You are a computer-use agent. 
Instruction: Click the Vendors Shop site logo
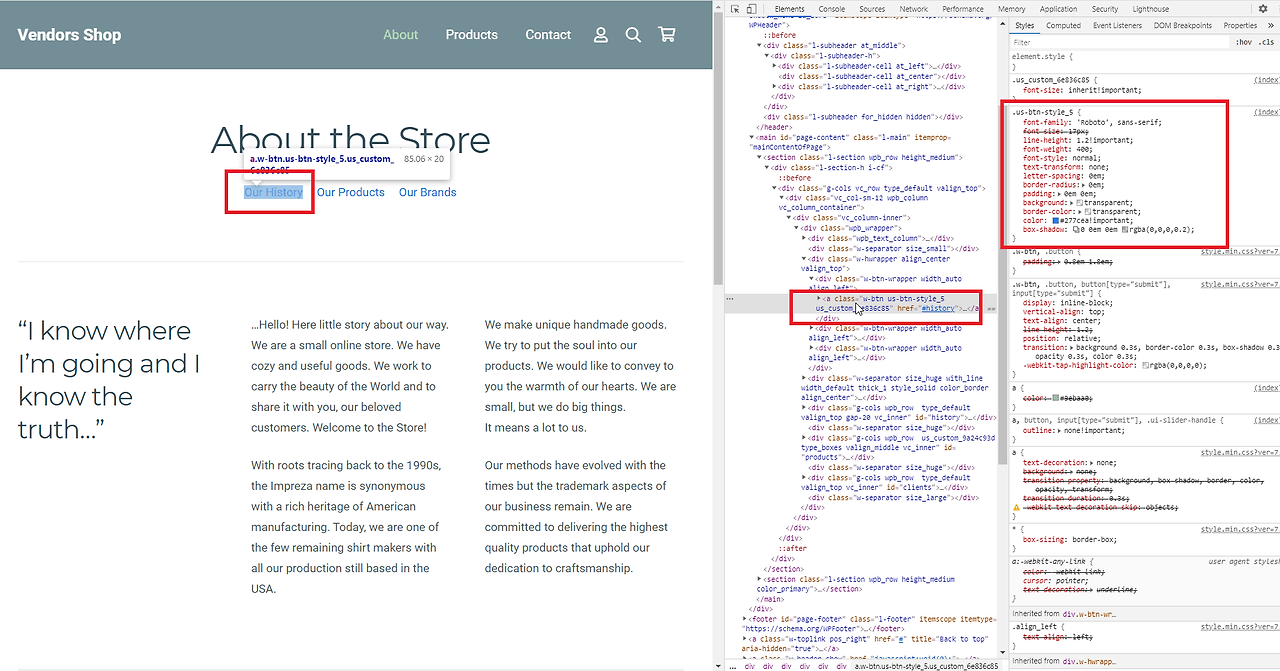[69, 35]
